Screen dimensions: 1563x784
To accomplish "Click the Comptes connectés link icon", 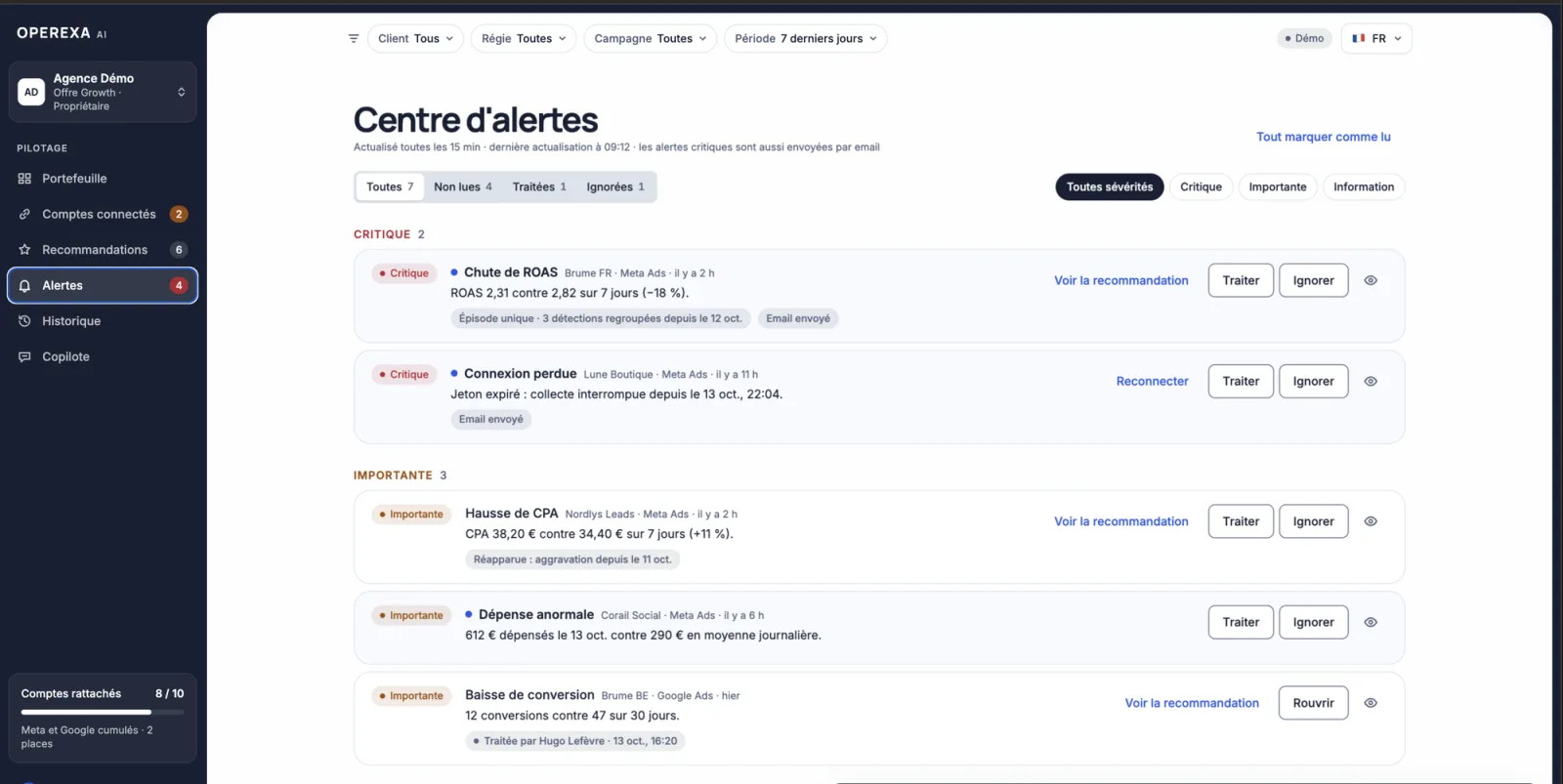I will click(x=24, y=214).
